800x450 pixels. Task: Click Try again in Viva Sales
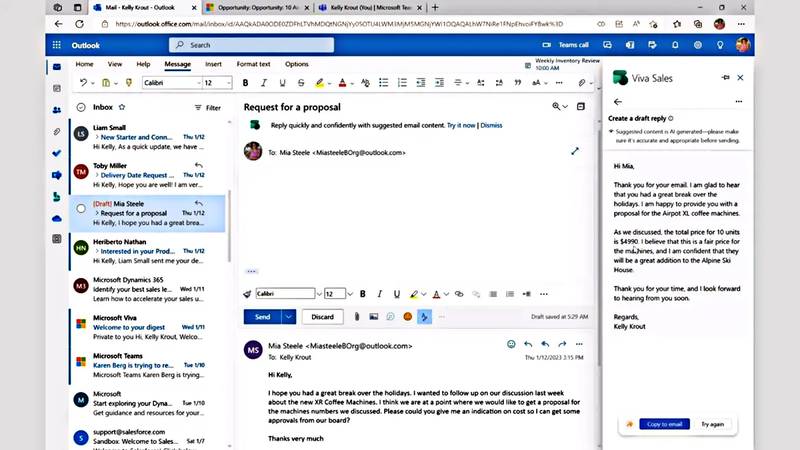712,424
